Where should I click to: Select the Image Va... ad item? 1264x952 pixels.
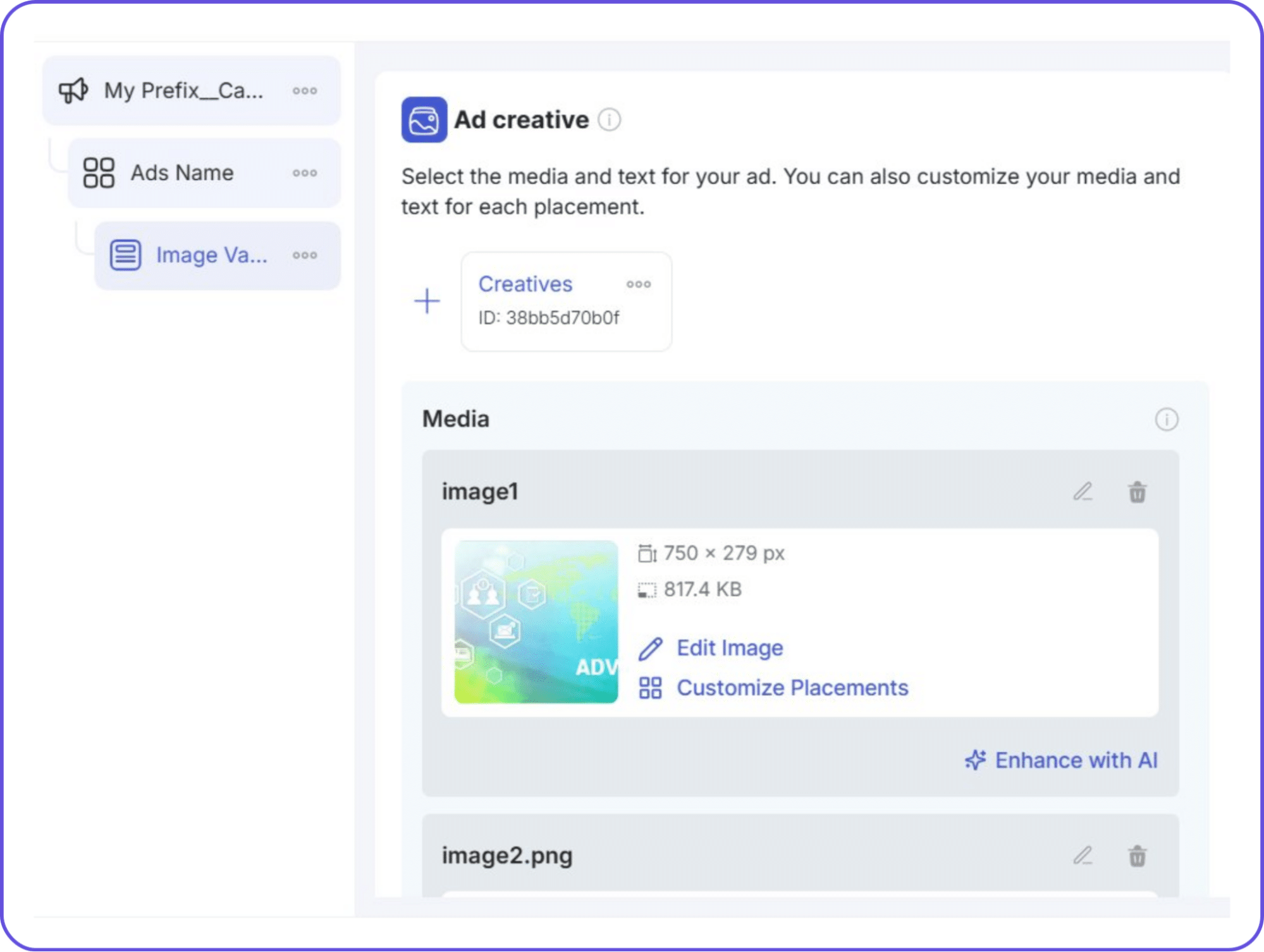(x=218, y=255)
